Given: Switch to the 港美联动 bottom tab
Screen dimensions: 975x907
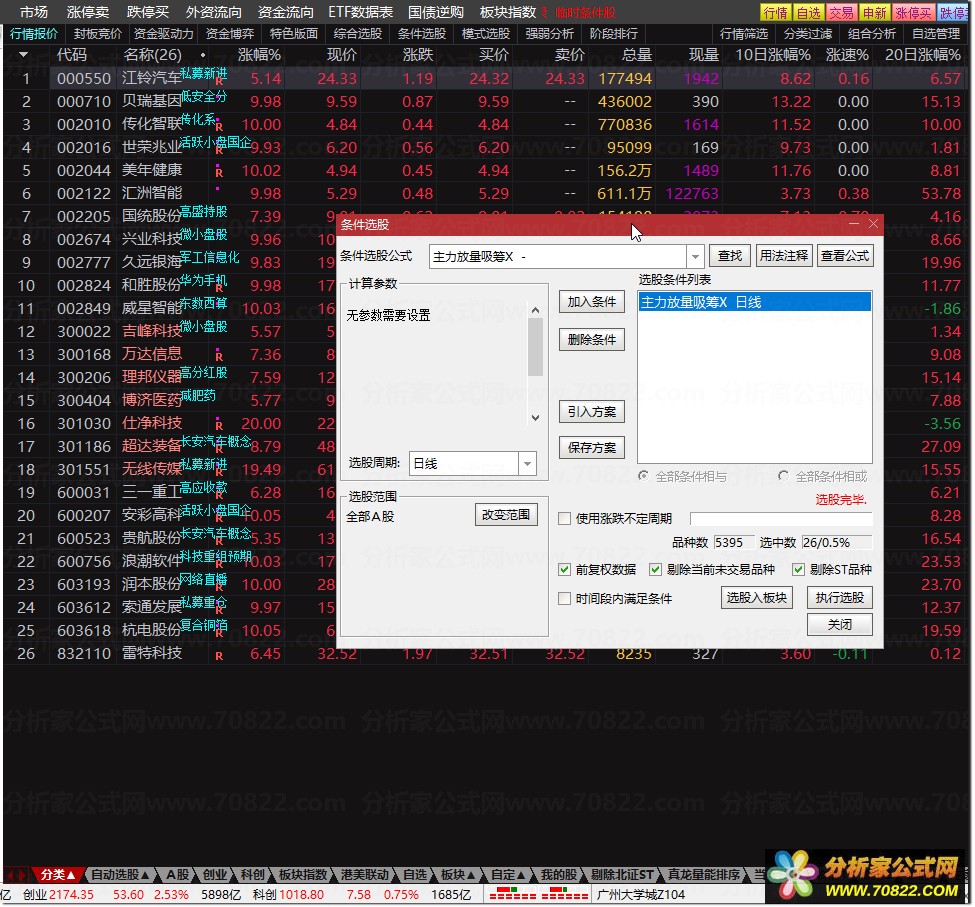Looking at the screenshot, I should tap(364, 875).
